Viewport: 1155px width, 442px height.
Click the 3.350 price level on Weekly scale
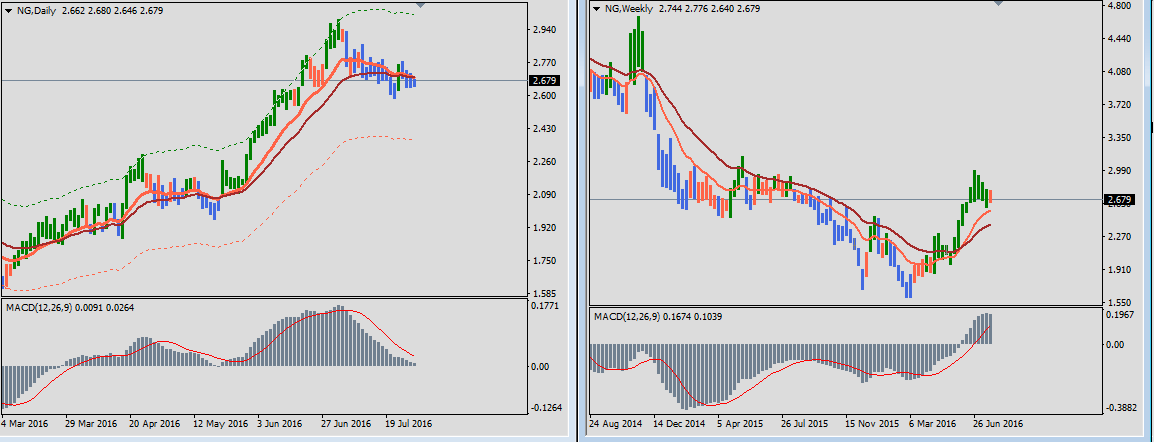(x=1118, y=138)
